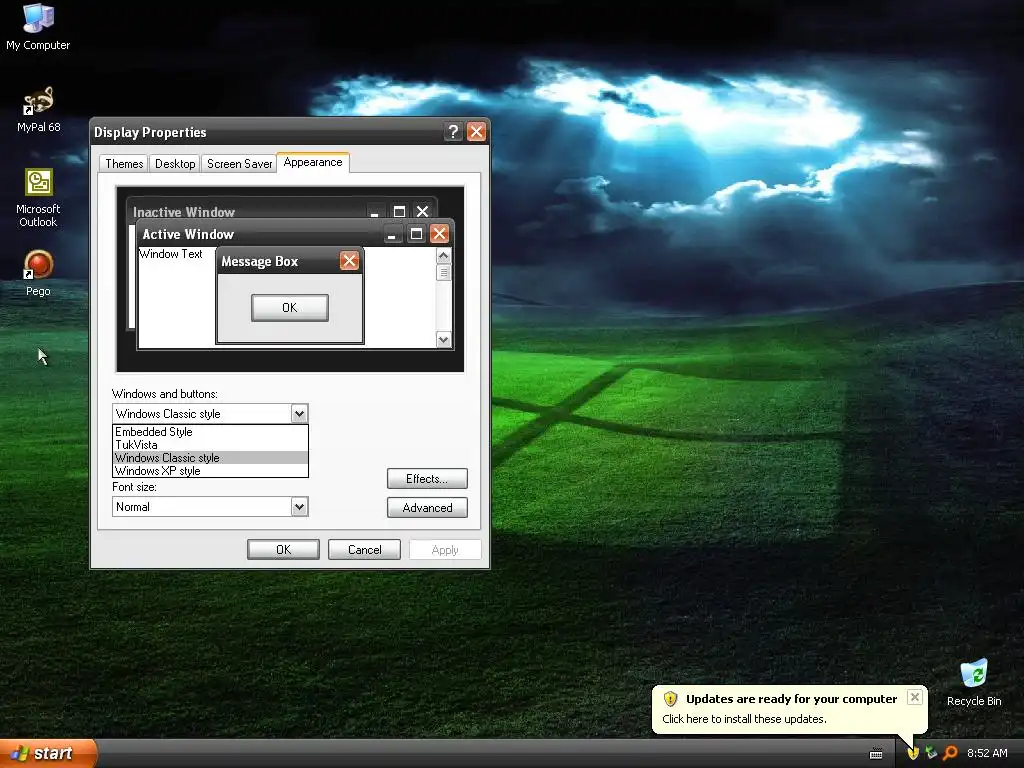Click the Inactive Window title bar text

click(184, 212)
